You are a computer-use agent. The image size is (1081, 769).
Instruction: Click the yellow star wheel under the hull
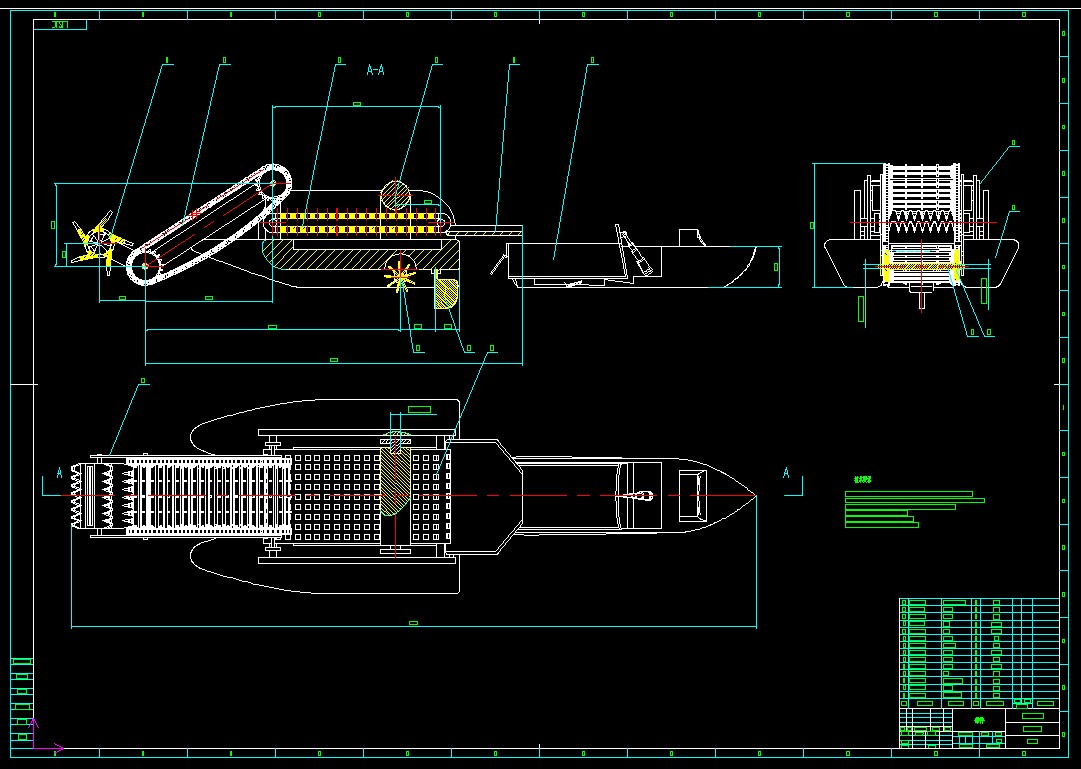click(x=400, y=276)
